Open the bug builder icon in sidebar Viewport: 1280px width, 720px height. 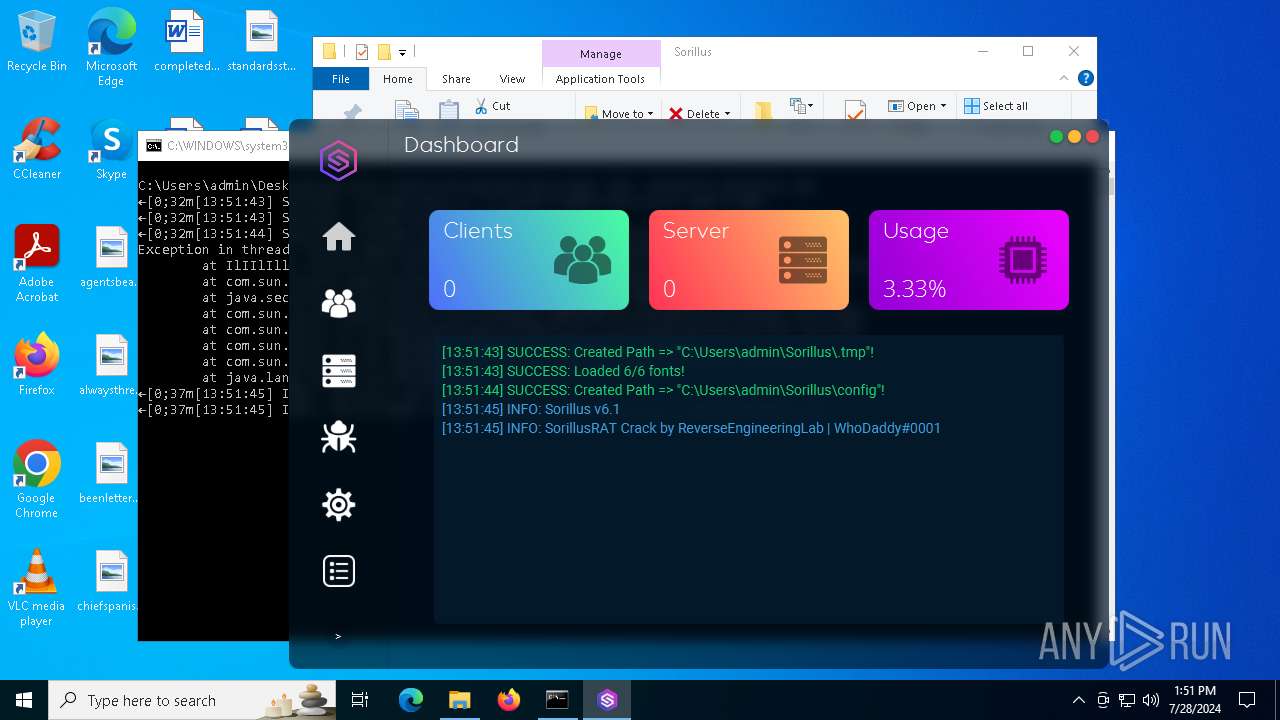tap(339, 437)
